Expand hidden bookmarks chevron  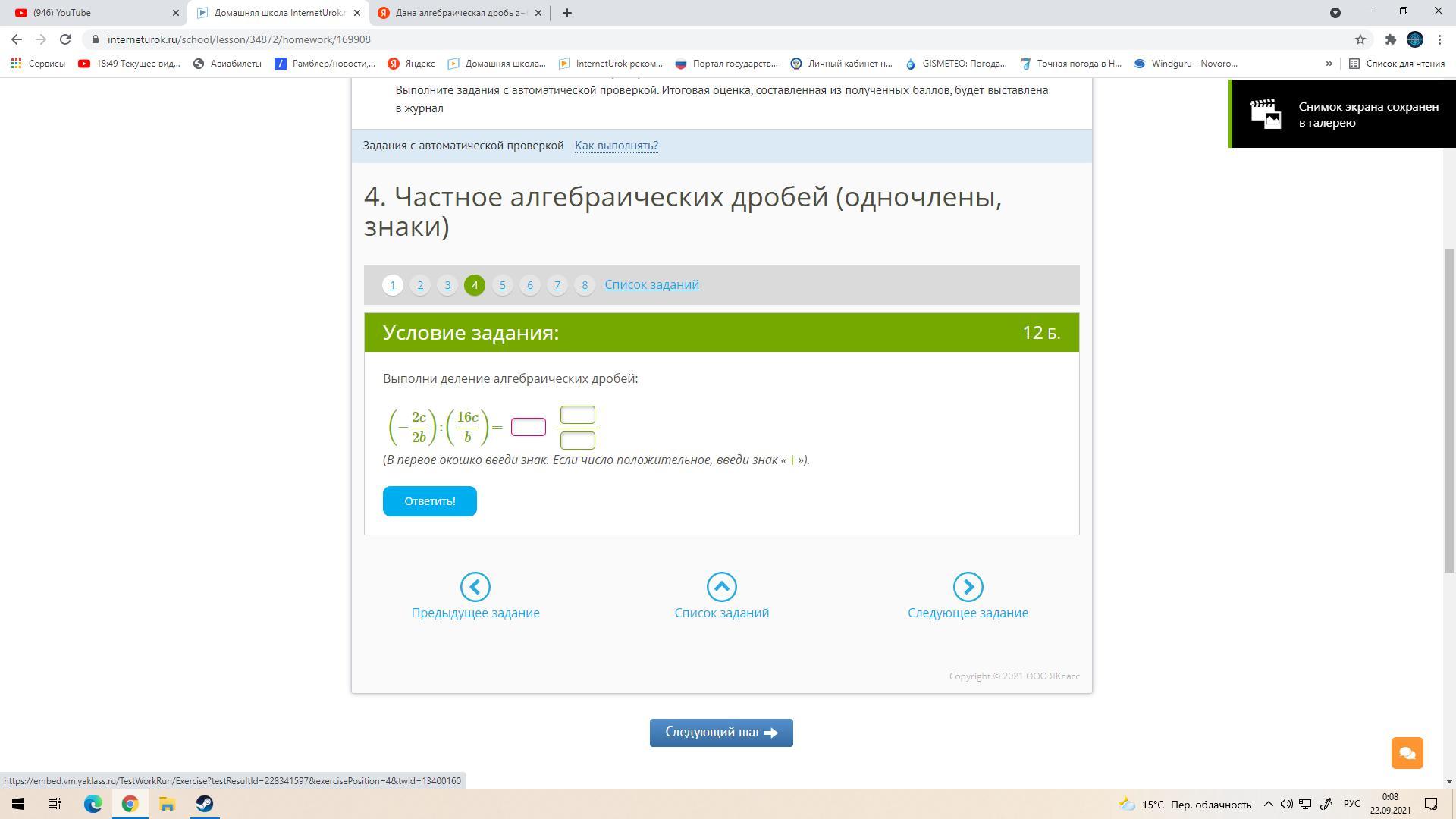(1329, 64)
